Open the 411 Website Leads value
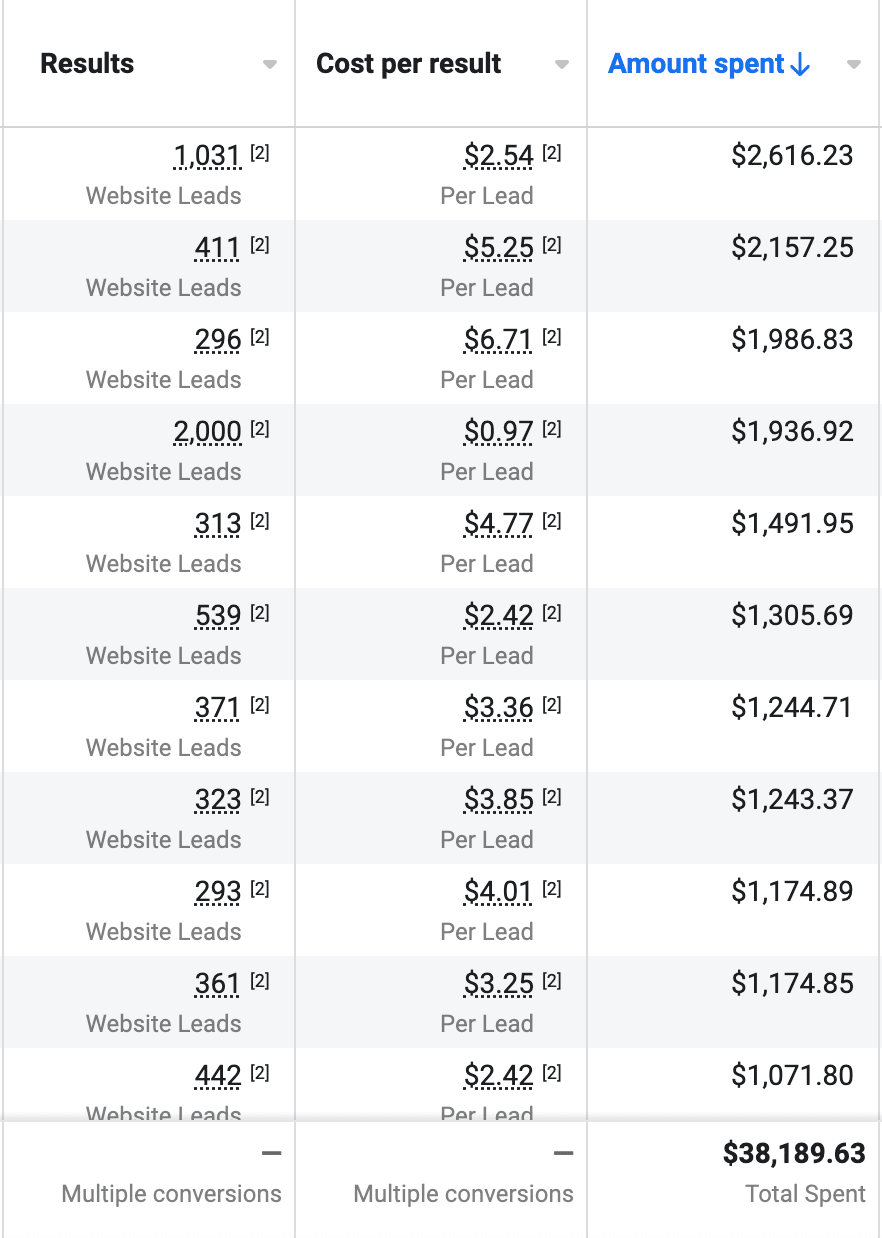Screen dimensions: 882x1238 click(218, 248)
